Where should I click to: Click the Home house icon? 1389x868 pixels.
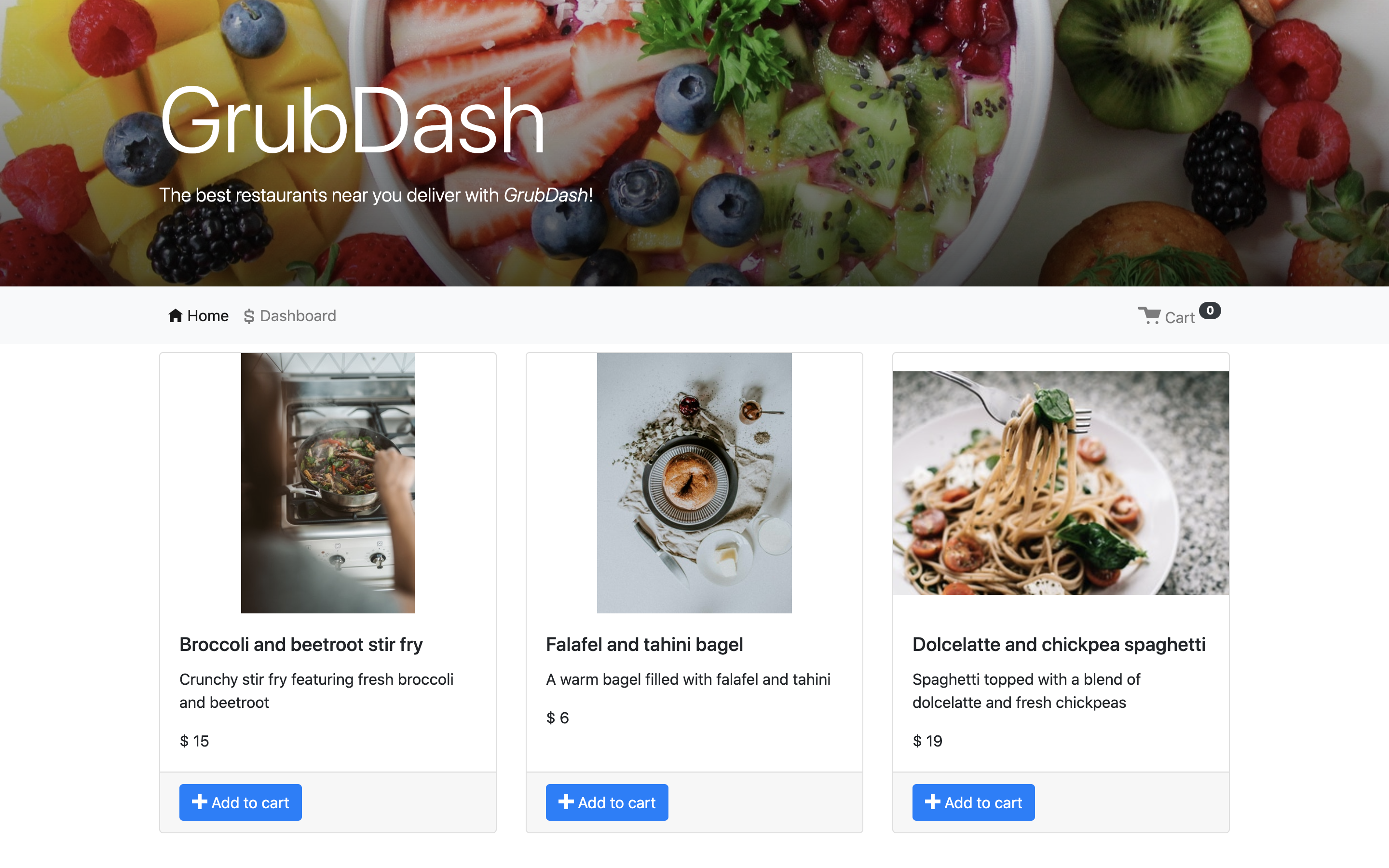175,316
